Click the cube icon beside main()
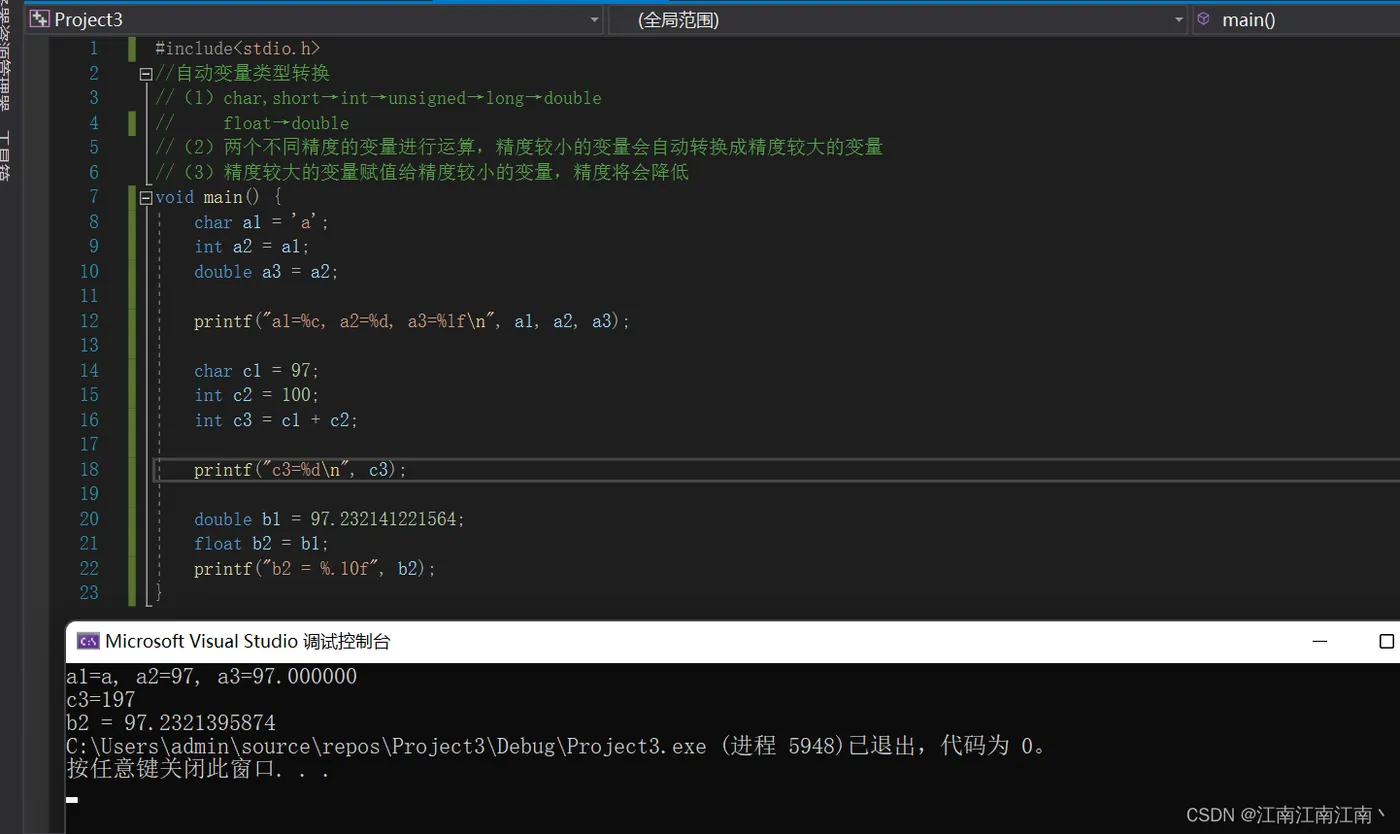This screenshot has height=834, width=1400. click(1204, 19)
